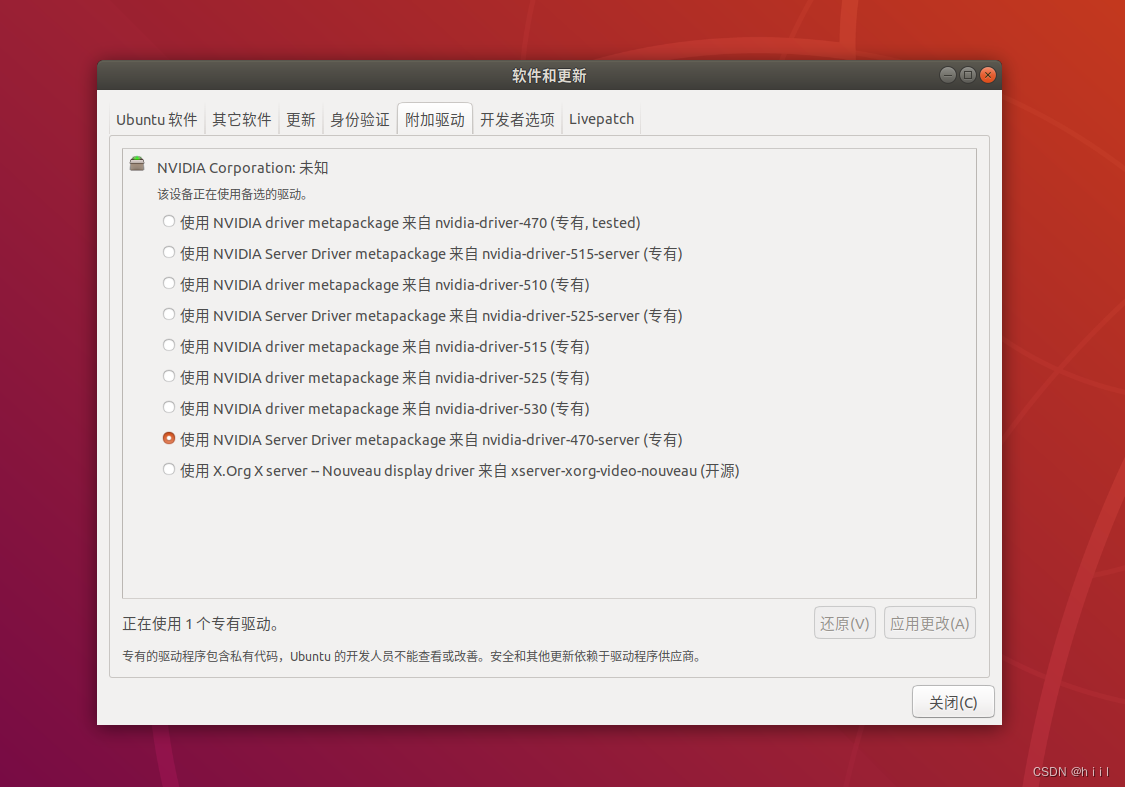The image size is (1125, 787).
Task: Switch to the open-source Nouveau driver option
Action: 169,469
